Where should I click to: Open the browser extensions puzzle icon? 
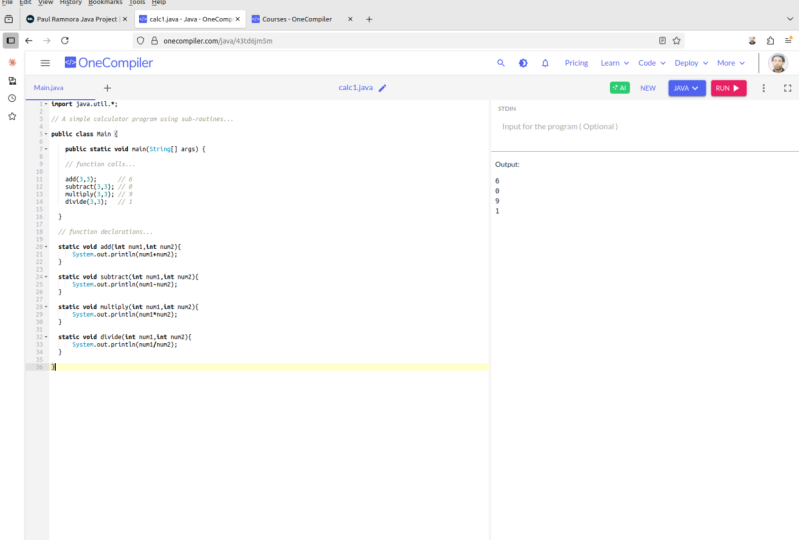click(x=770, y=41)
